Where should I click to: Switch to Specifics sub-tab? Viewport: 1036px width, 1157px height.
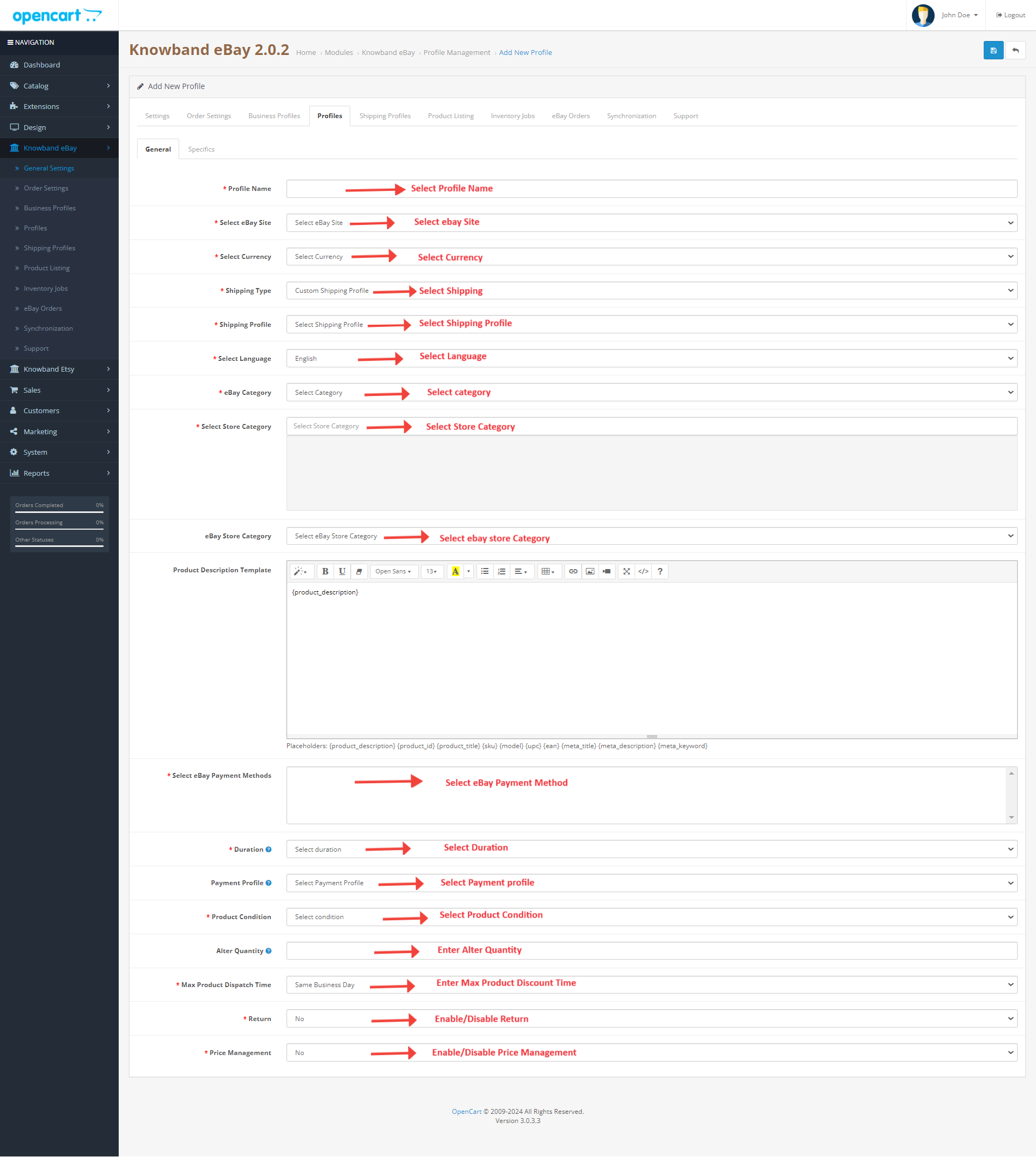pyautogui.click(x=201, y=149)
